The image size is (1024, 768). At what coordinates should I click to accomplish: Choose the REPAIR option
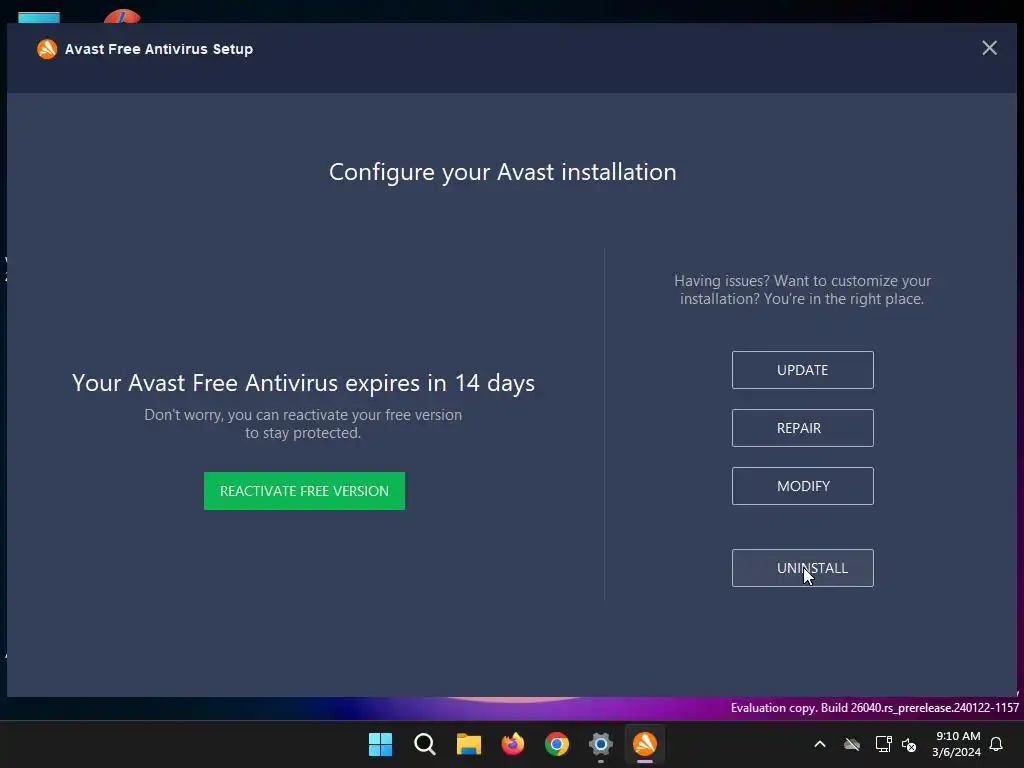(803, 428)
